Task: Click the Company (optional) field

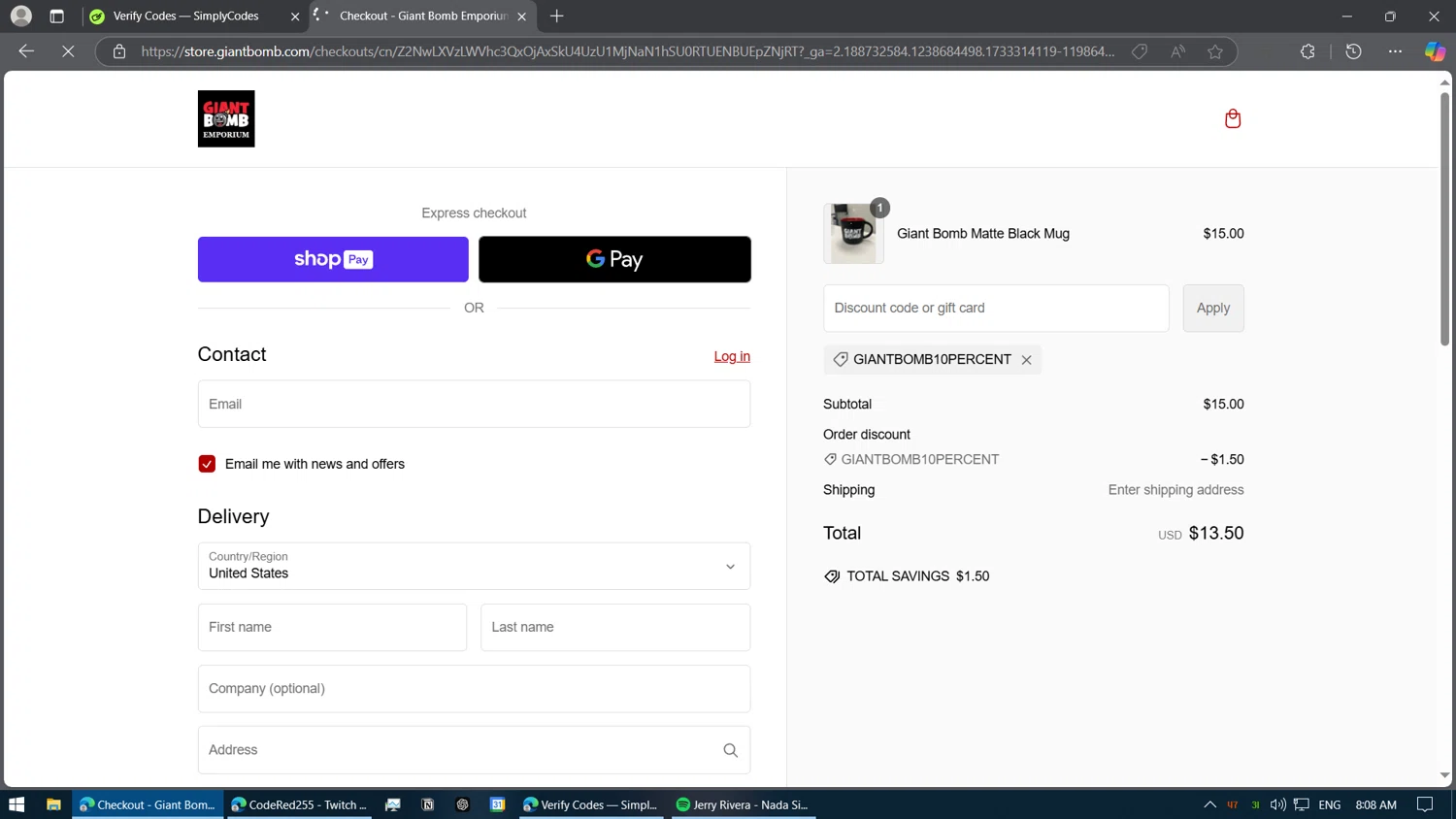Action: [x=474, y=688]
